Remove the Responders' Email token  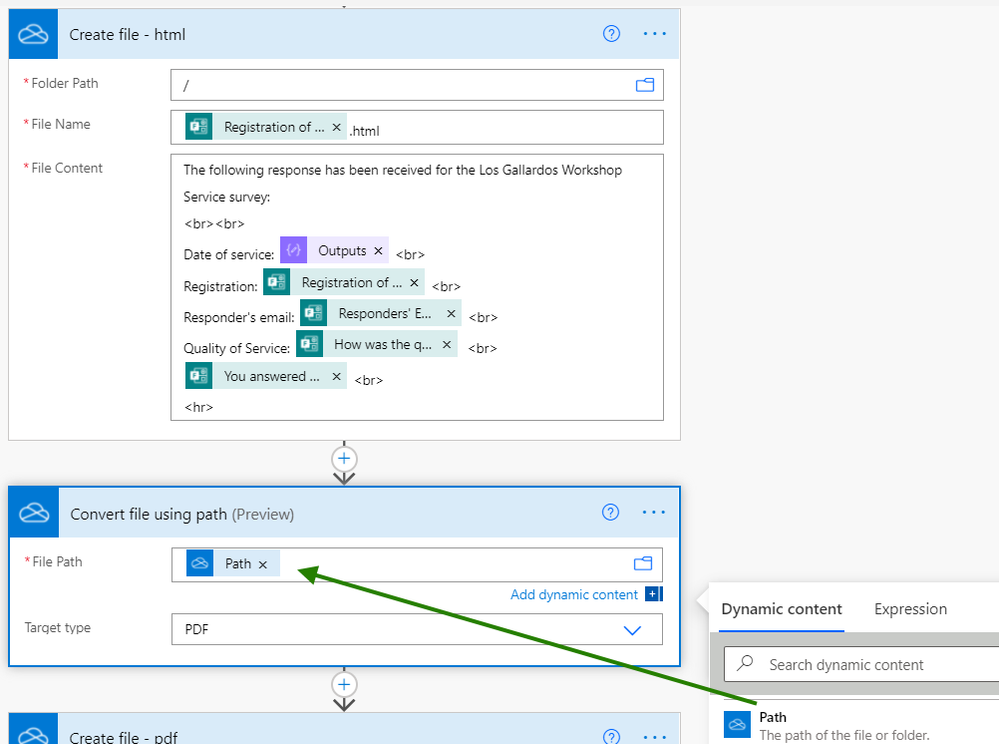[451, 313]
